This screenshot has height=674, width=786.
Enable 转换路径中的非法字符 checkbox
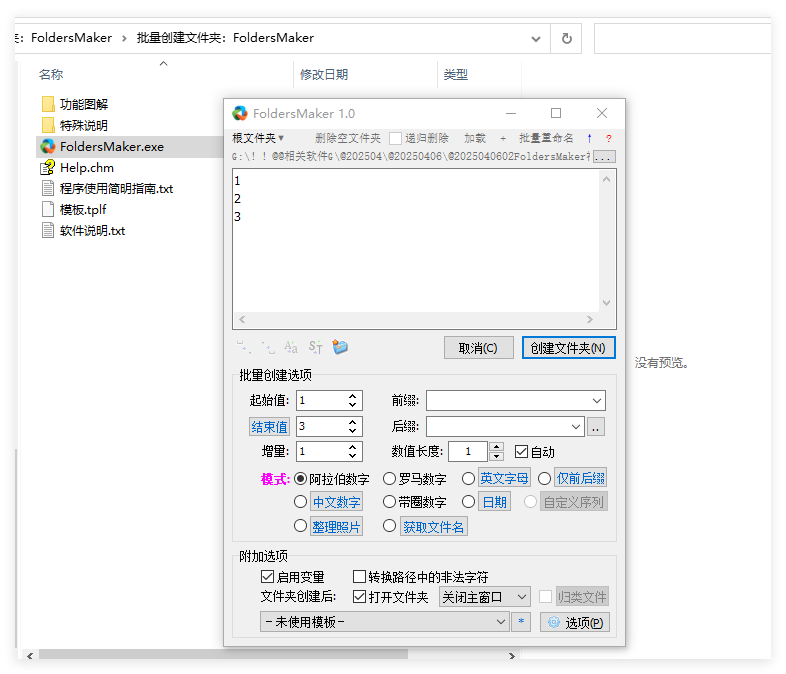pos(359,577)
